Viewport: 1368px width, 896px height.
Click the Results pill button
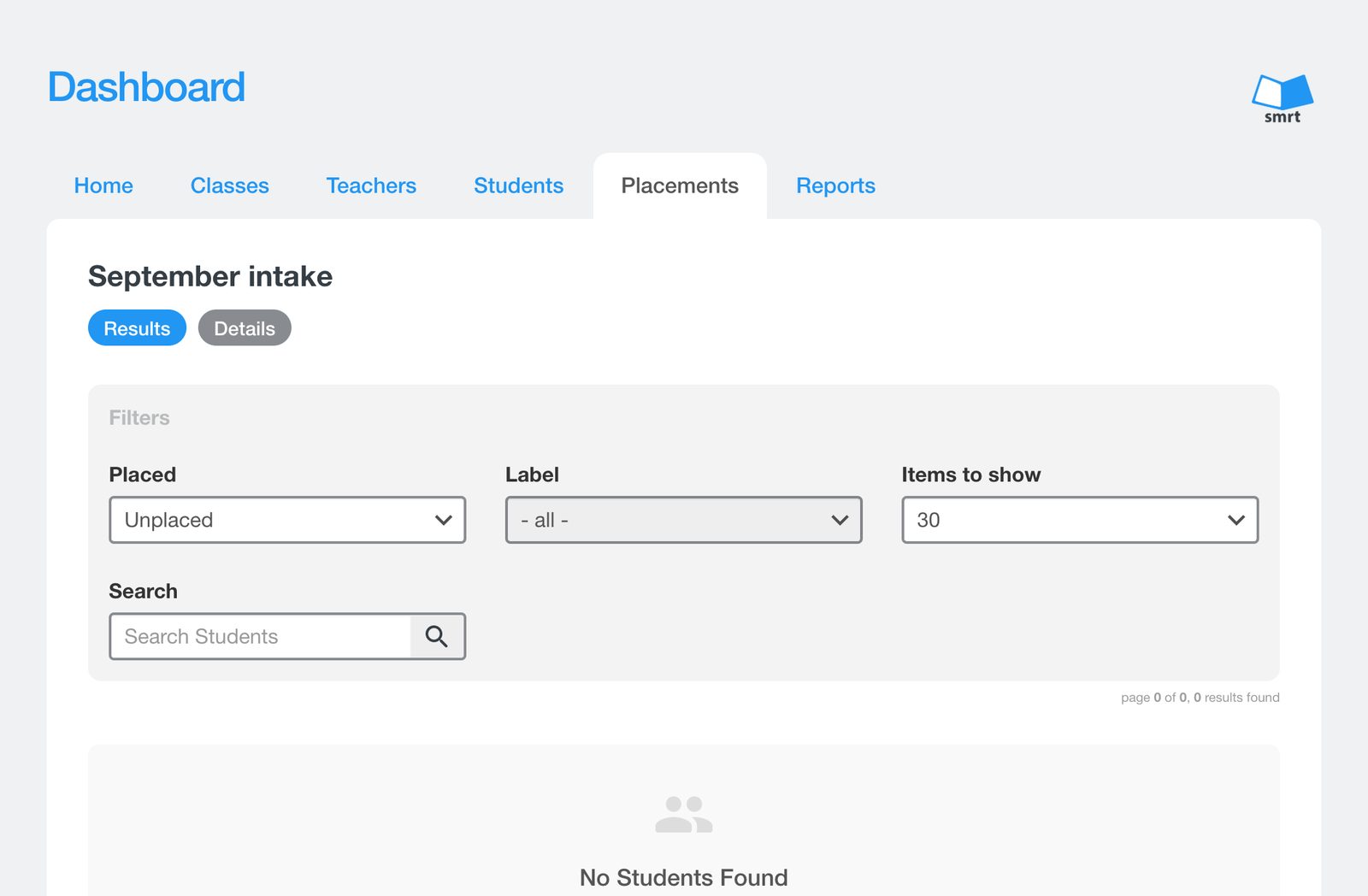click(x=137, y=328)
